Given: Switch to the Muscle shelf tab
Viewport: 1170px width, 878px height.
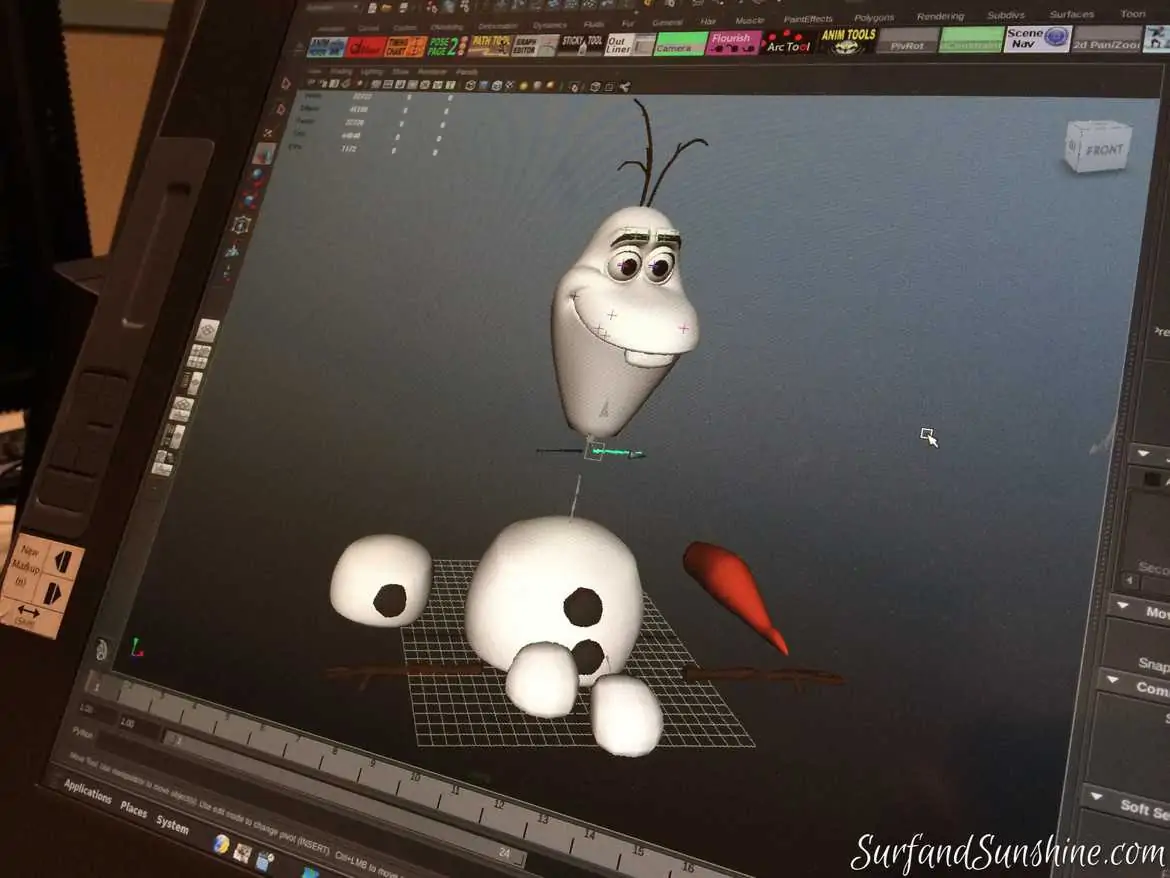Looking at the screenshot, I should tap(749, 20).
